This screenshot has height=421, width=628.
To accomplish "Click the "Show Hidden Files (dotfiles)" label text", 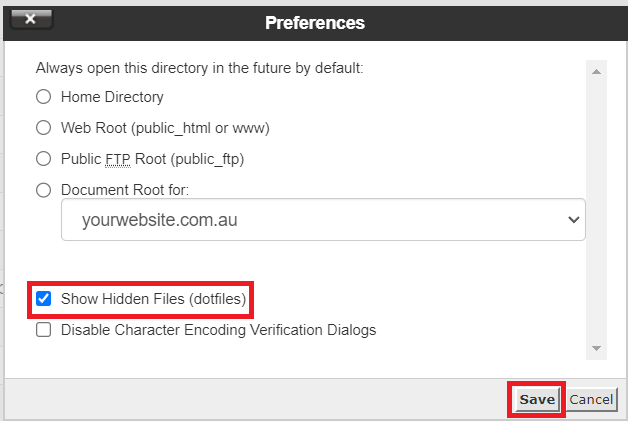I will (153, 299).
